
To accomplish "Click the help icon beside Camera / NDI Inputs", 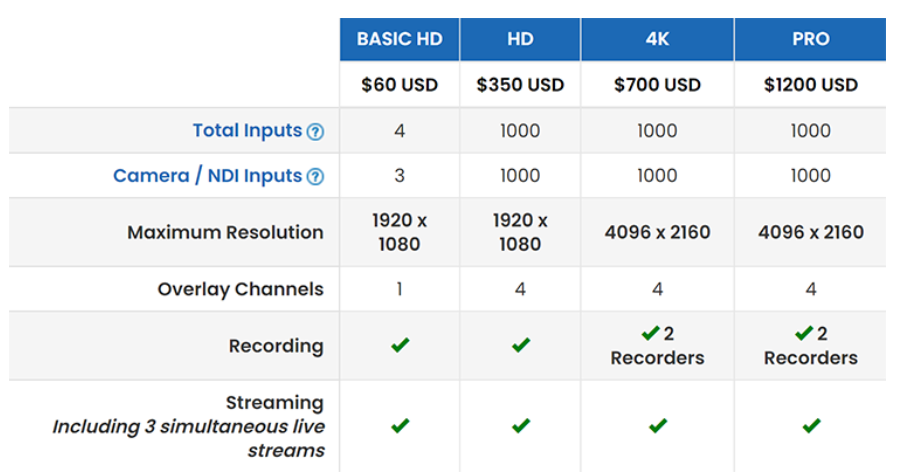I will pyautogui.click(x=315, y=176).
